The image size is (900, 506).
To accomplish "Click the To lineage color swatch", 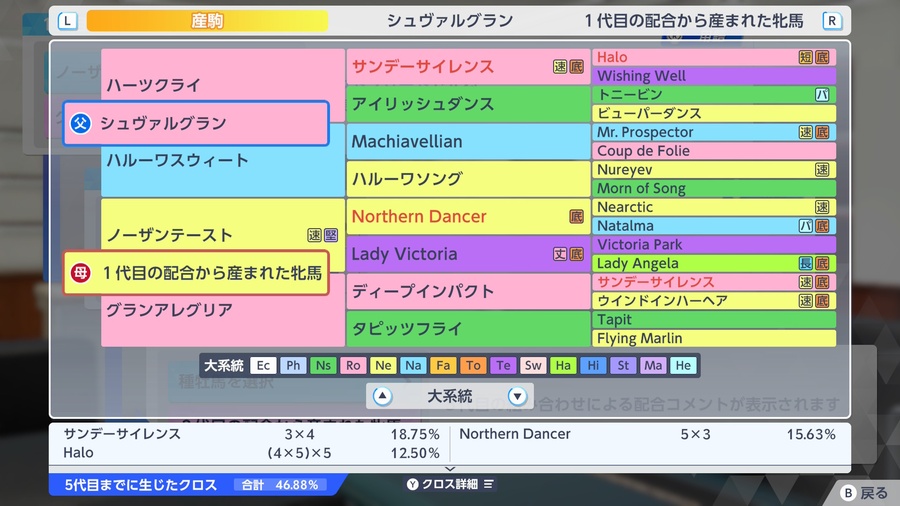I will point(473,365).
